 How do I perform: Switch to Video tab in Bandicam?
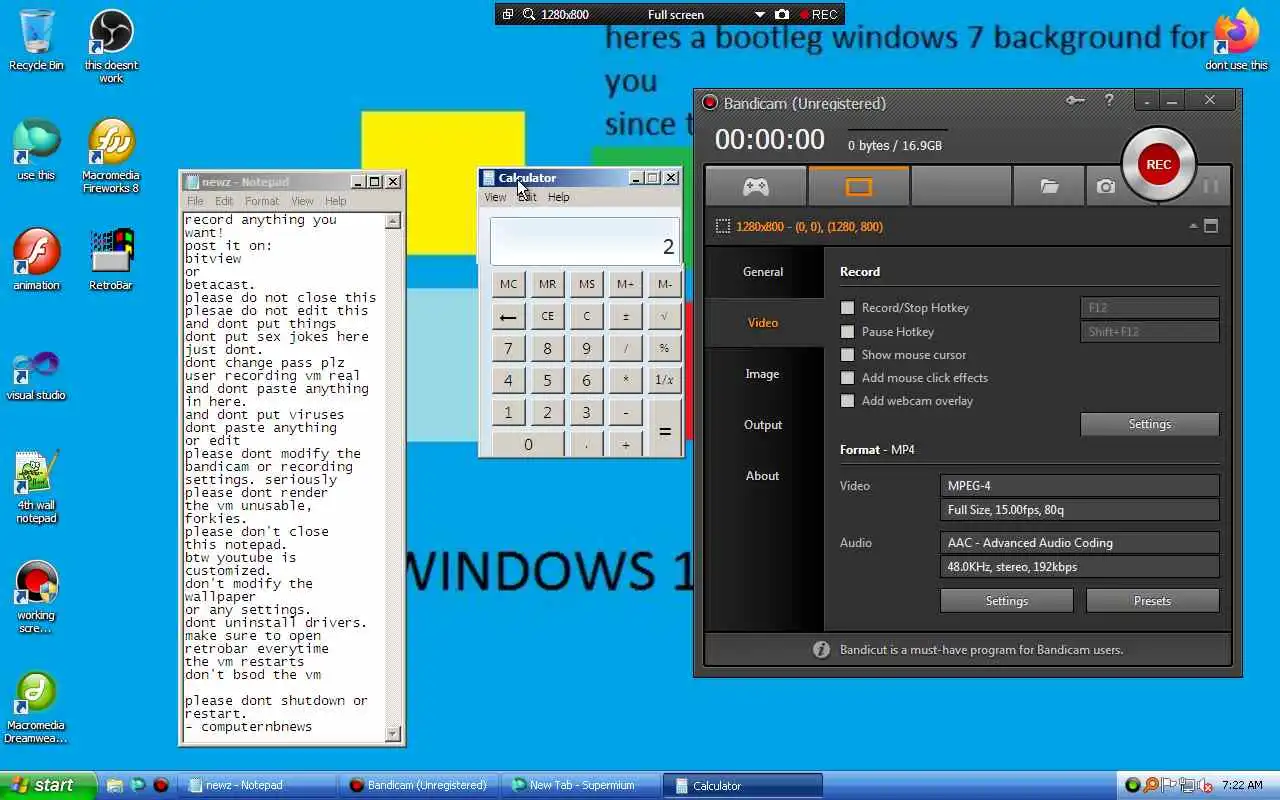(763, 323)
